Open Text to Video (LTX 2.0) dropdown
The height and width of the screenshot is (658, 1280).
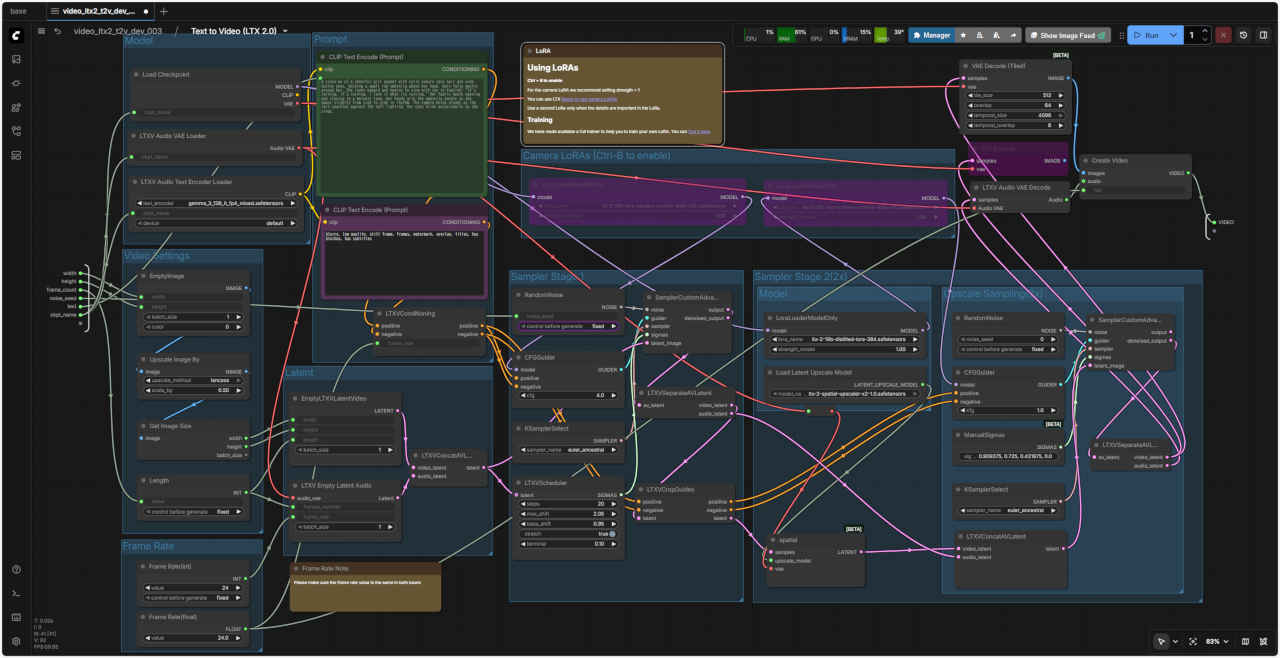click(285, 31)
